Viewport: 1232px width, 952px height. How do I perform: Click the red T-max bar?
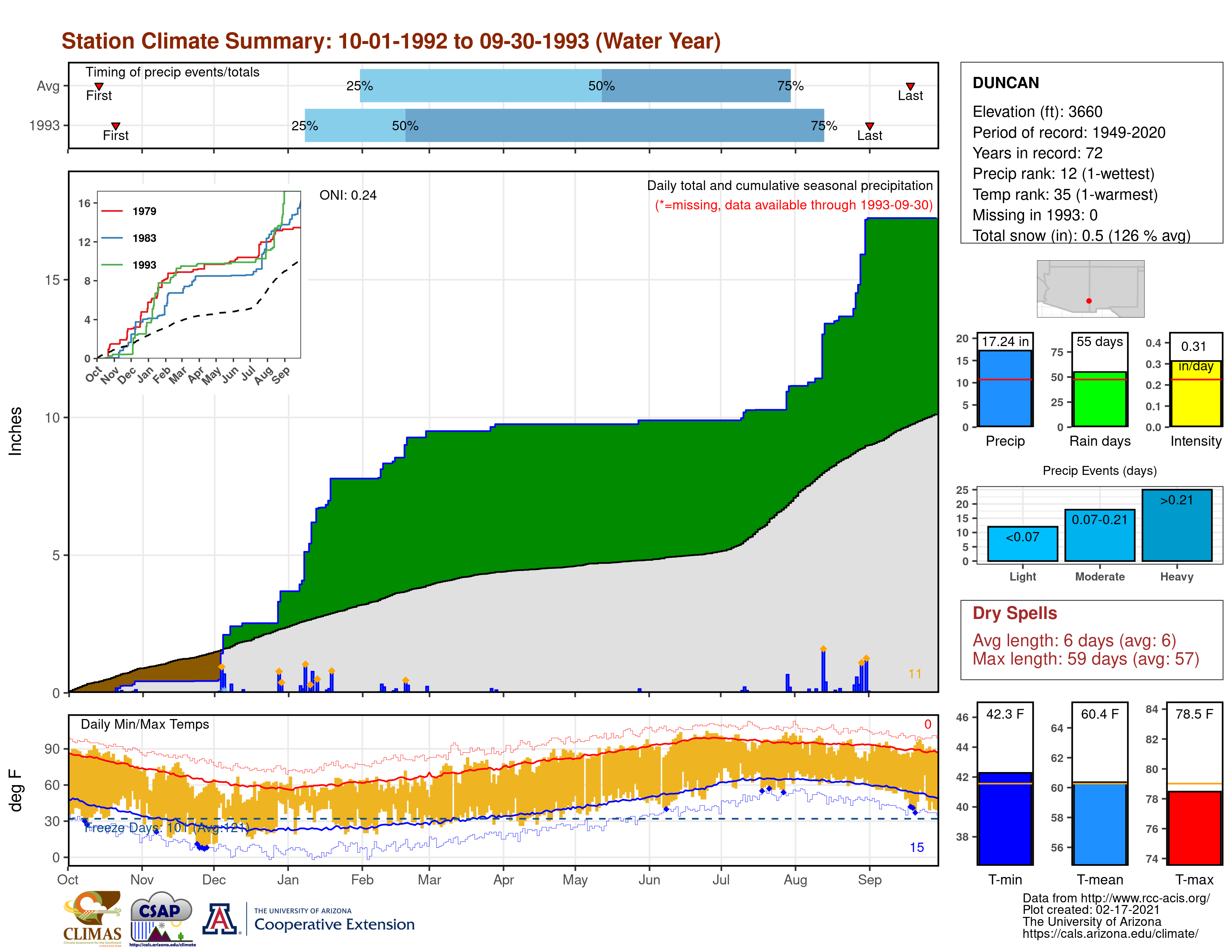coord(1194,828)
